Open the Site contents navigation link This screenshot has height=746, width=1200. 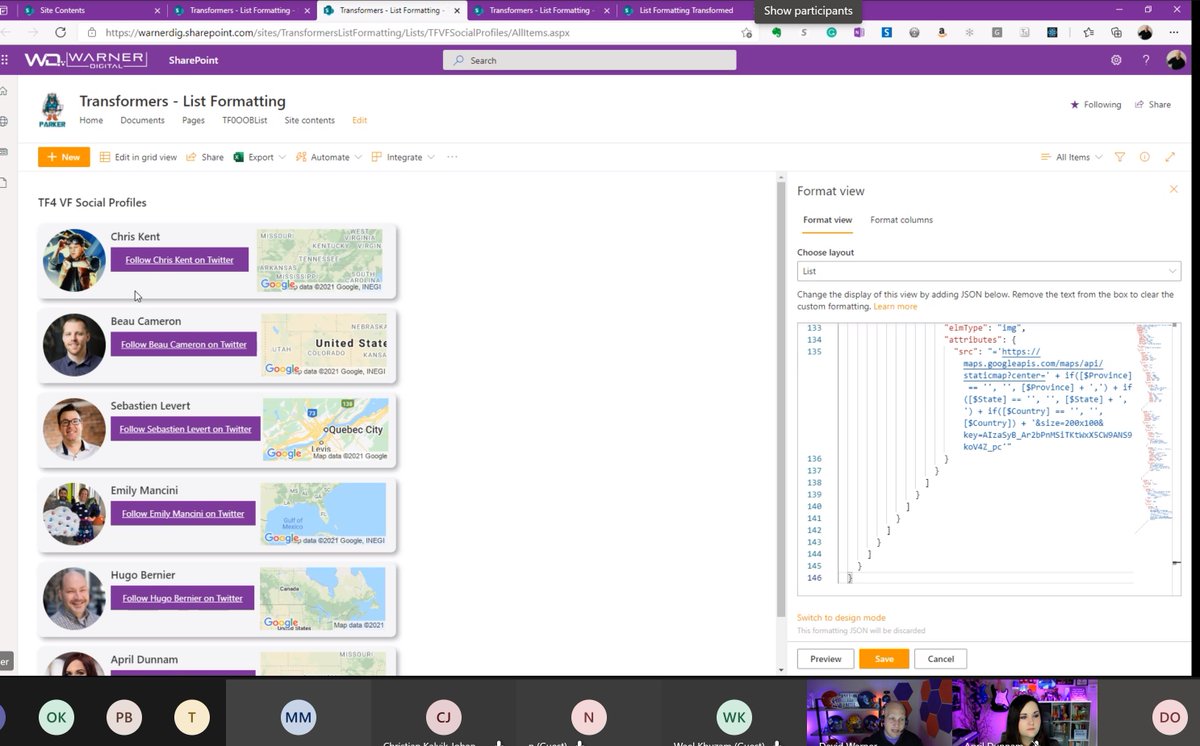pos(310,120)
